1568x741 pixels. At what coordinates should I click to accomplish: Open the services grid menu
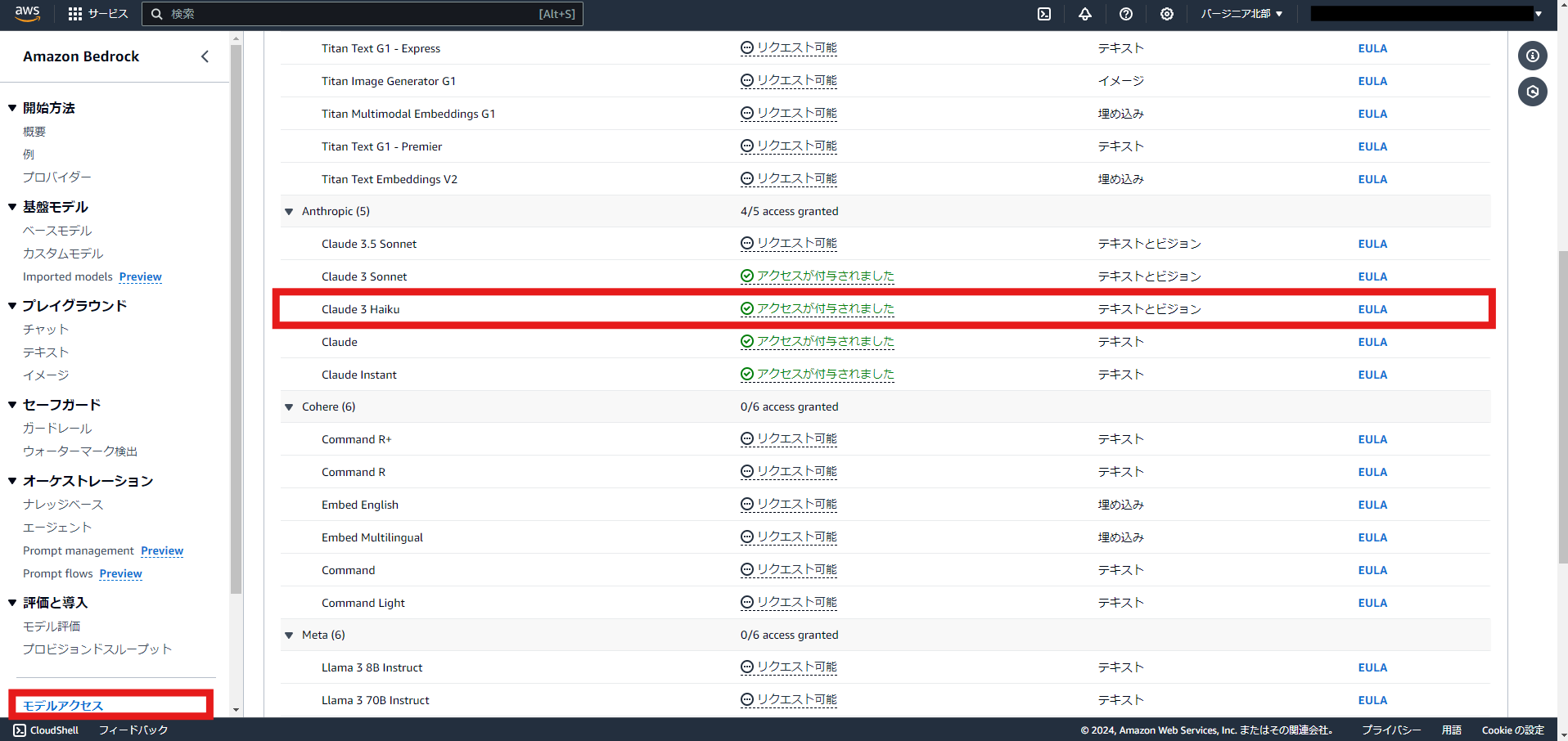tap(75, 14)
